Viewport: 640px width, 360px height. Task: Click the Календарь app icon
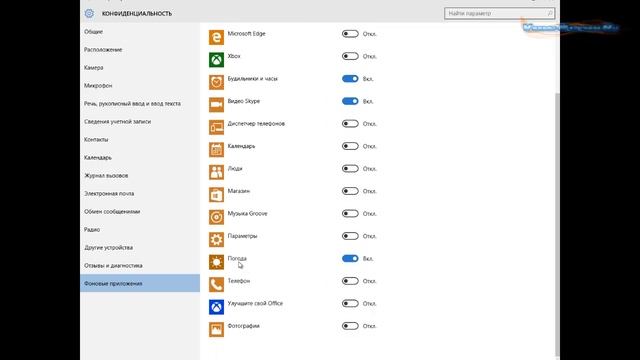(x=216, y=149)
